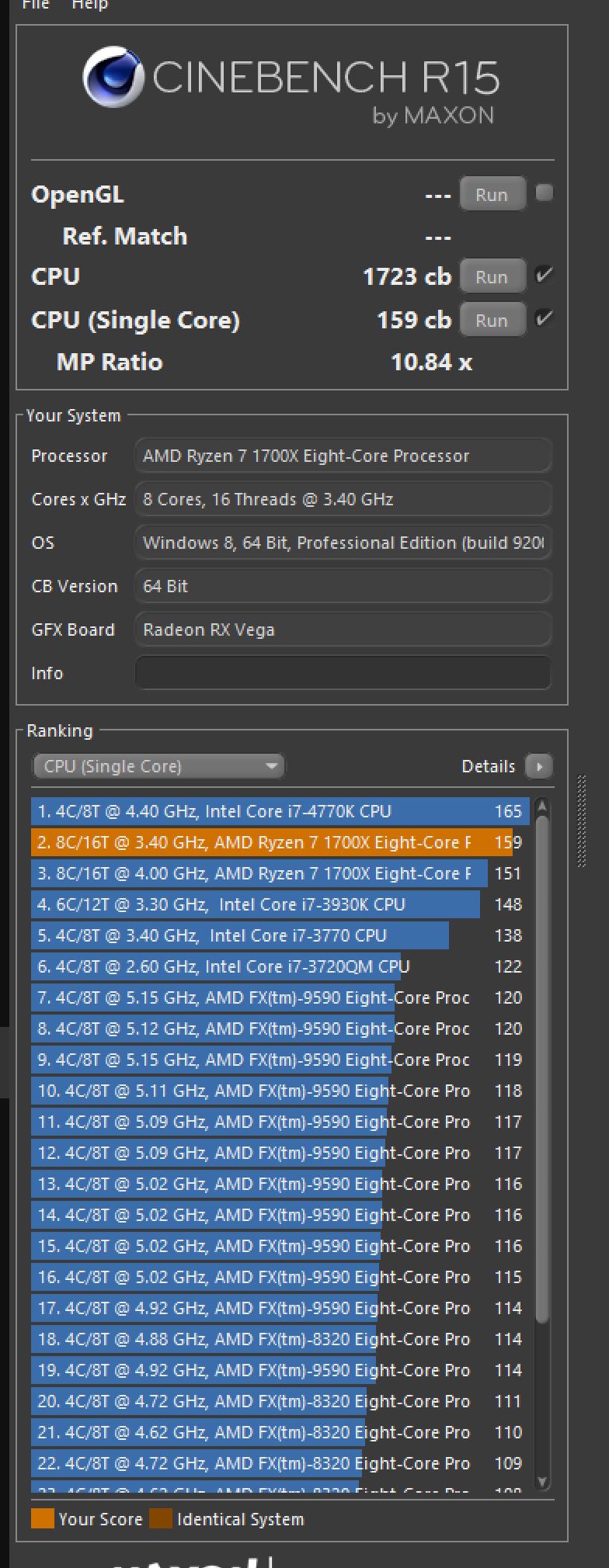Open the Help menu
Viewport: 609px width, 1568px height.
(89, 5)
